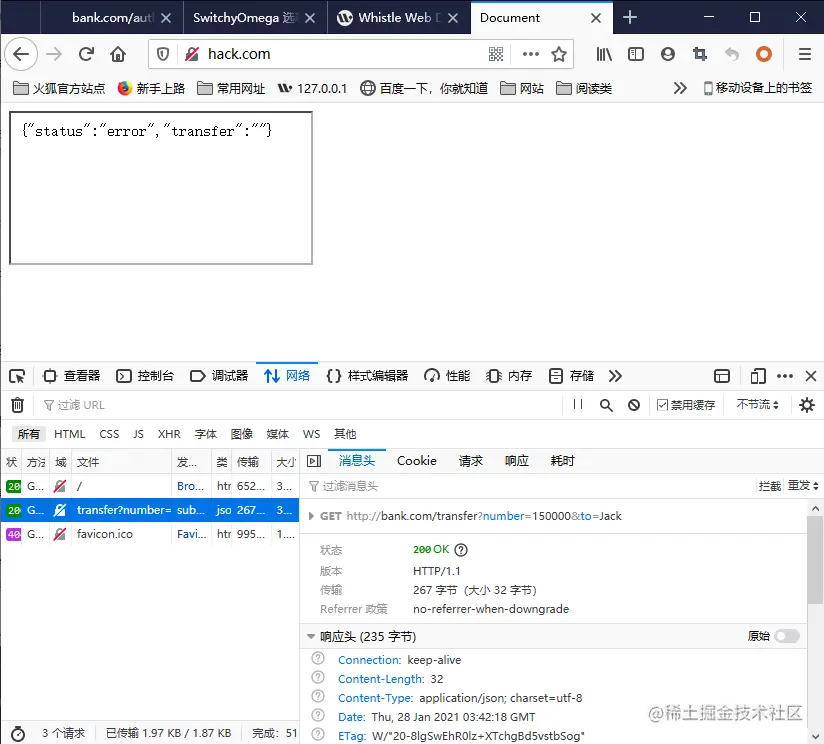Click the Block (拦截) button
Image resolution: width=824 pixels, height=744 pixels.
click(x=770, y=486)
